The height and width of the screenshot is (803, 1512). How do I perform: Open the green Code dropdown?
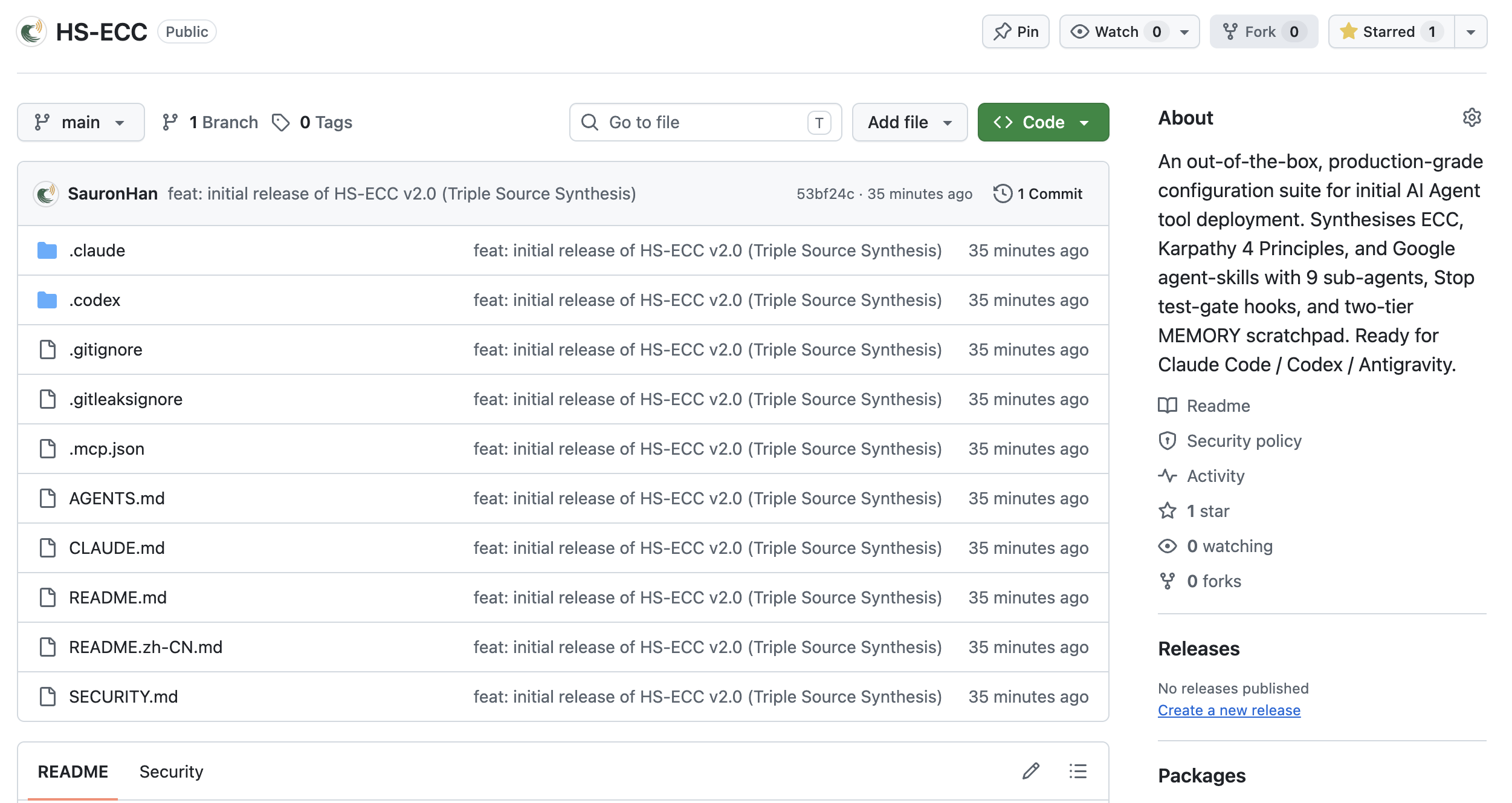pos(1043,122)
